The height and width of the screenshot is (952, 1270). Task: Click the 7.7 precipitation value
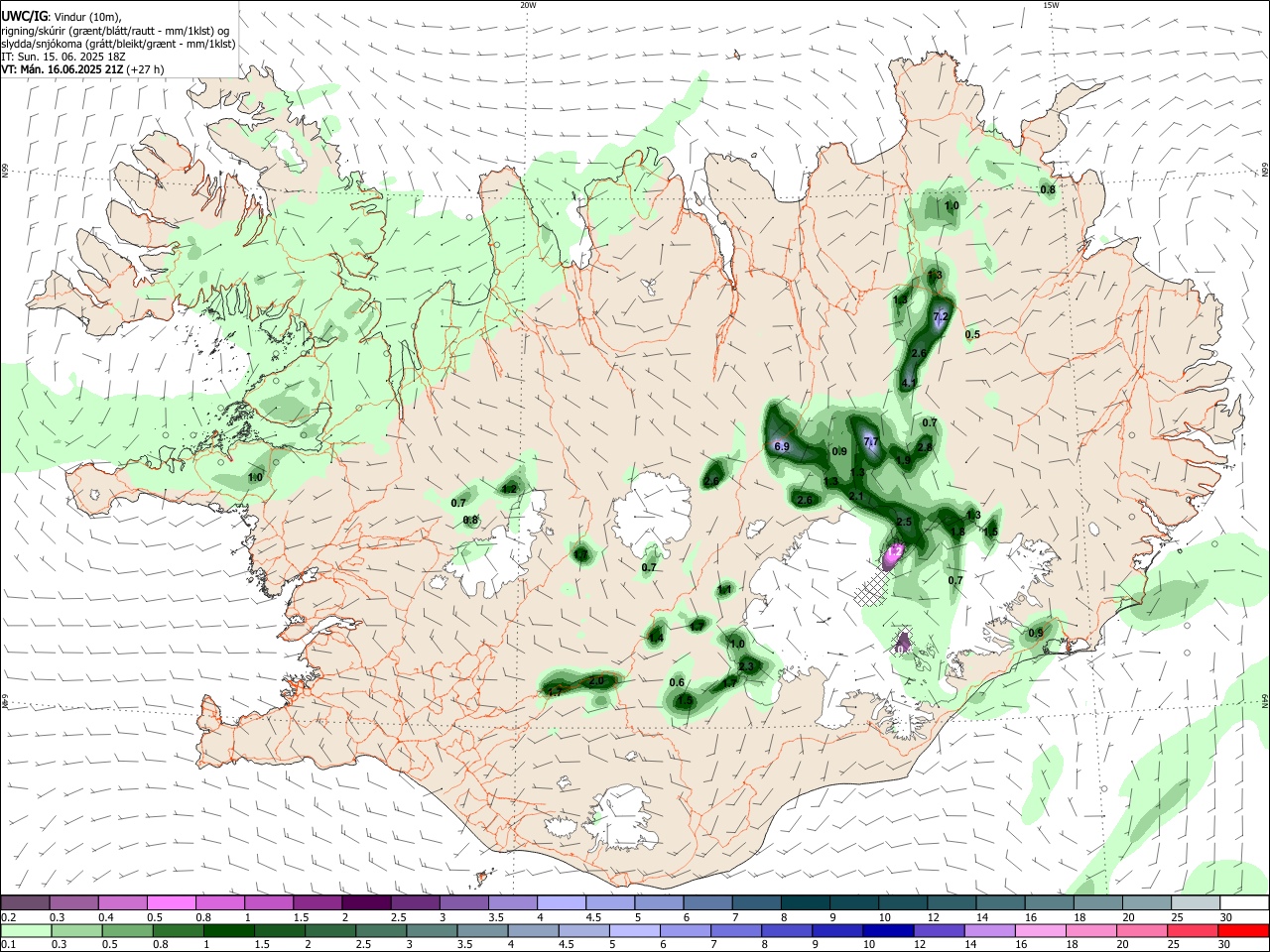(x=871, y=441)
